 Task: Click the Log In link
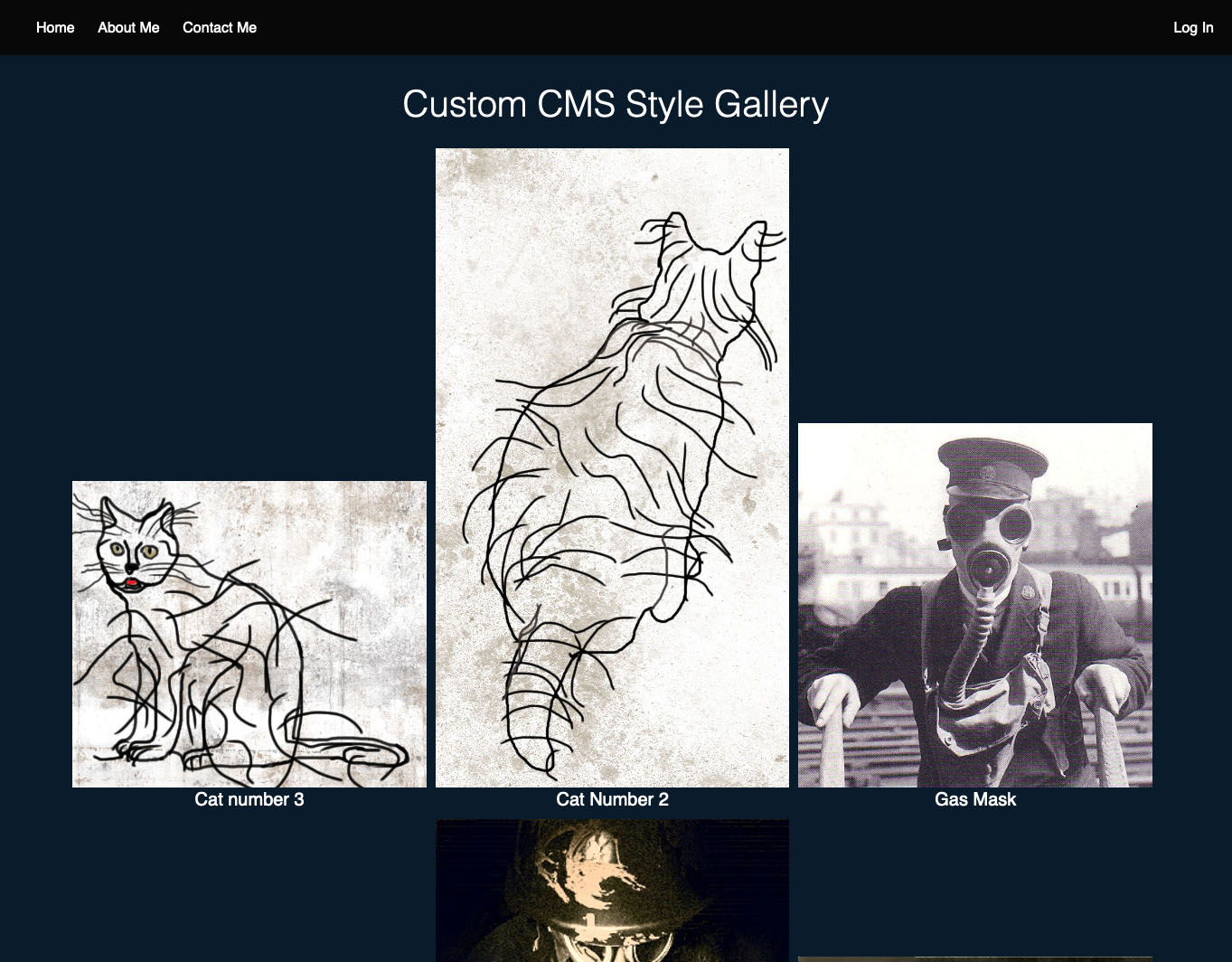point(1193,28)
